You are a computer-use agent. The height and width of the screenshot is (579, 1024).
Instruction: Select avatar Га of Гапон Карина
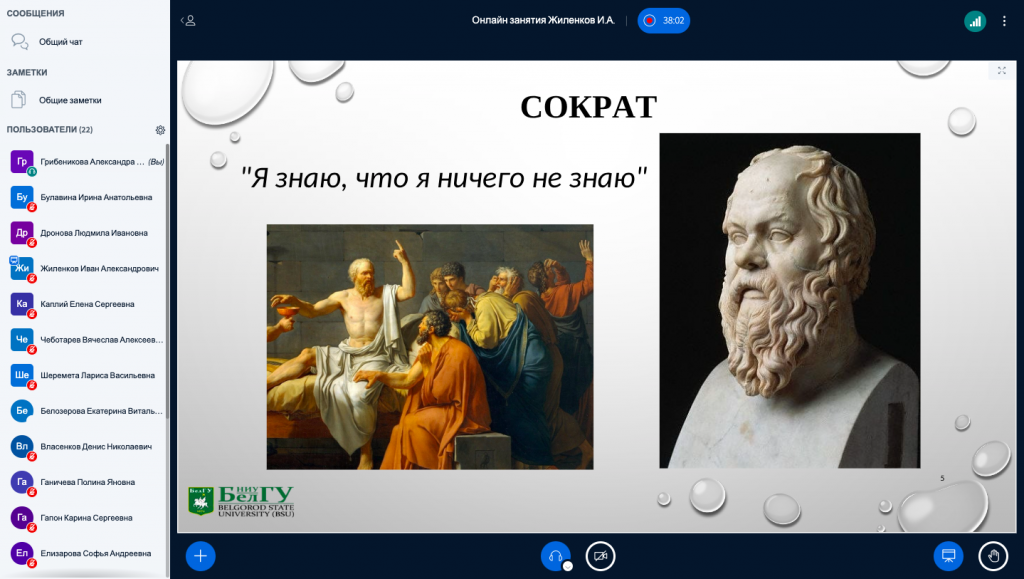tap(22, 518)
